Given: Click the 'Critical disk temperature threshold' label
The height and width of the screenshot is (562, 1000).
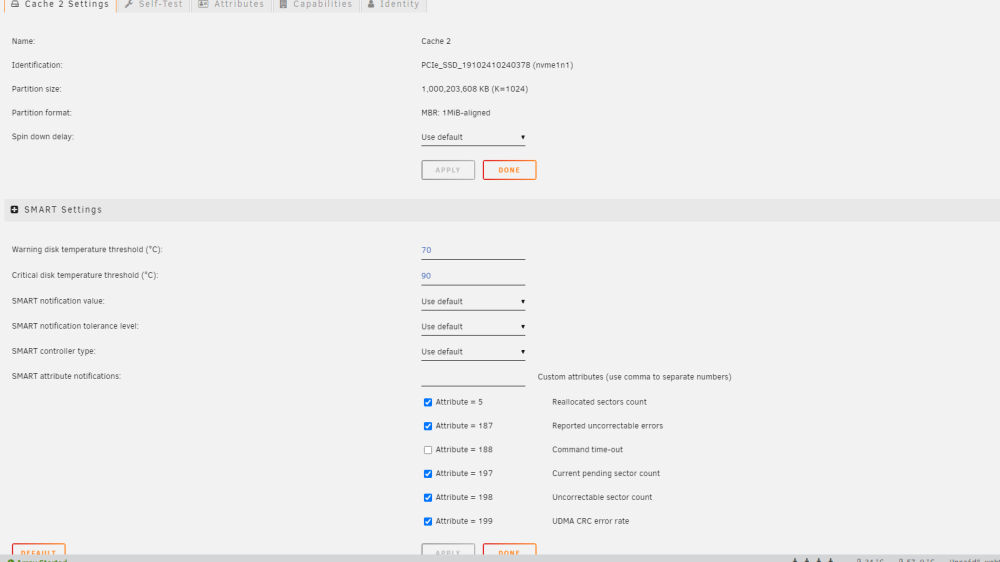Looking at the screenshot, I should 85,275.
